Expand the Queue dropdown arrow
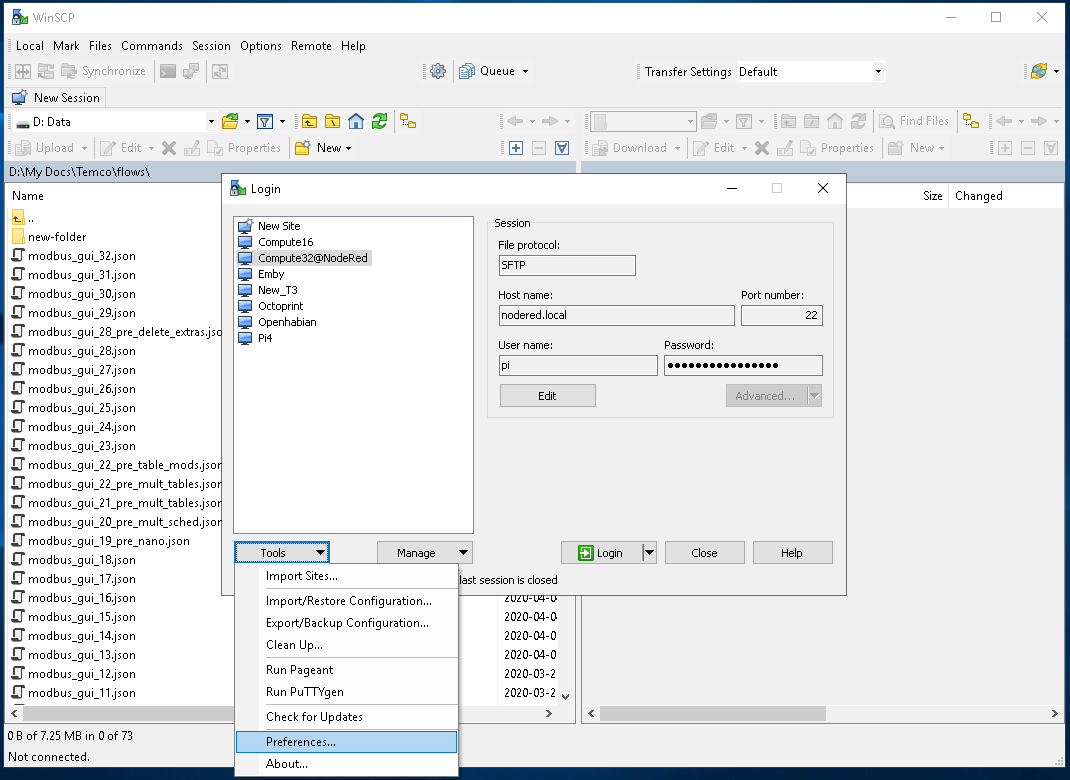 click(525, 71)
